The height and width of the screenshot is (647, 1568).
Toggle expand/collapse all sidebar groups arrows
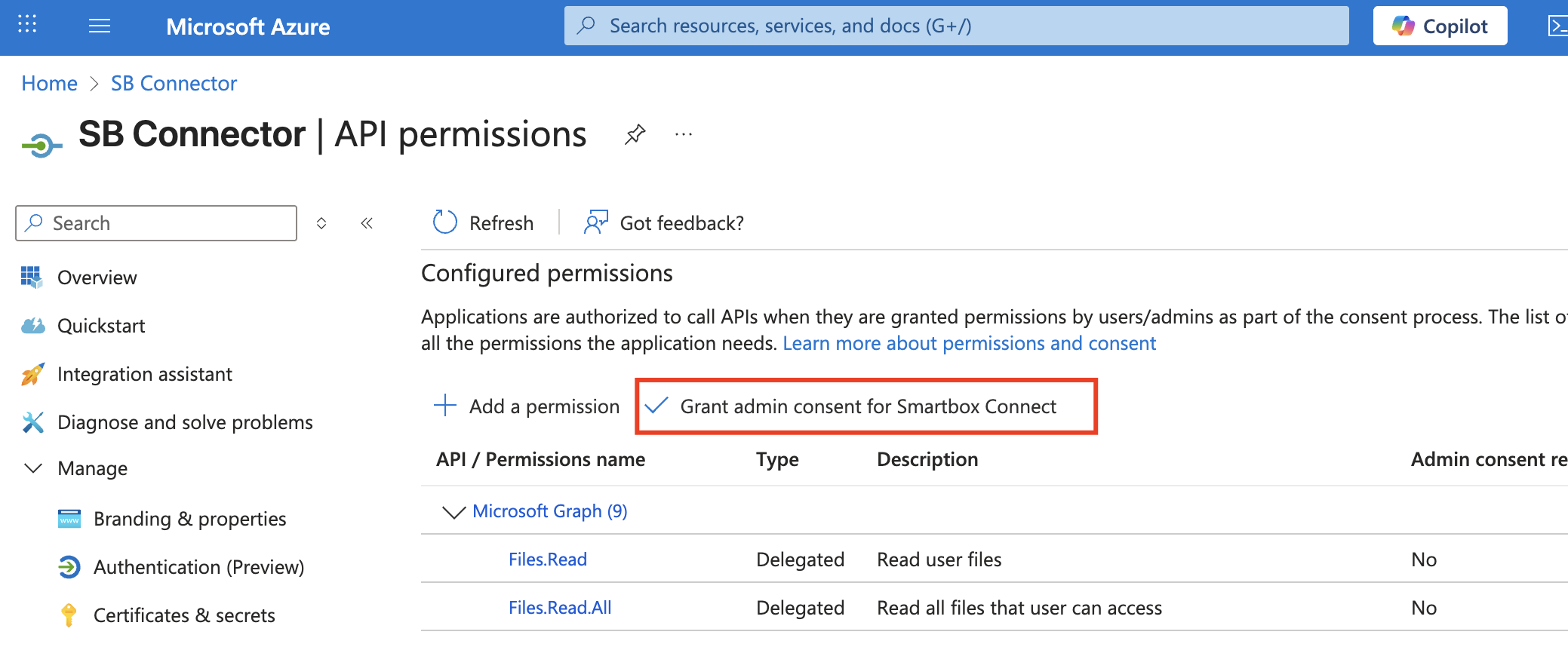(321, 223)
